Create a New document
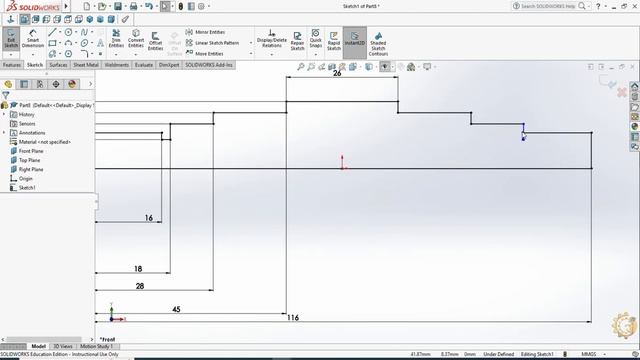The height and width of the screenshot is (360, 640). (87, 6)
